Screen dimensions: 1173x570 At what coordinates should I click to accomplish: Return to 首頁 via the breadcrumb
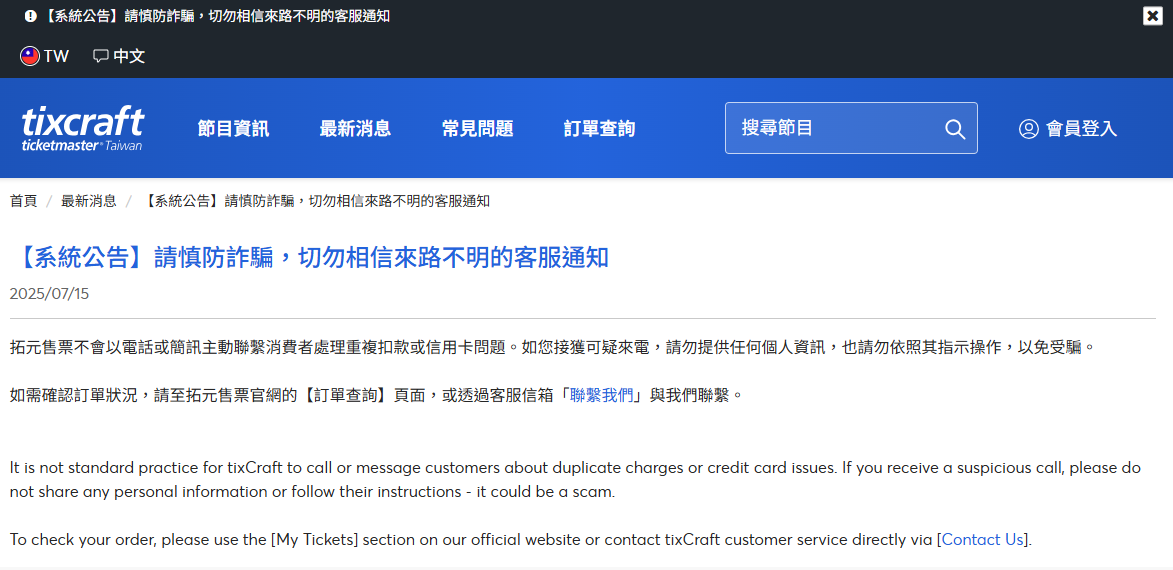click(x=23, y=201)
